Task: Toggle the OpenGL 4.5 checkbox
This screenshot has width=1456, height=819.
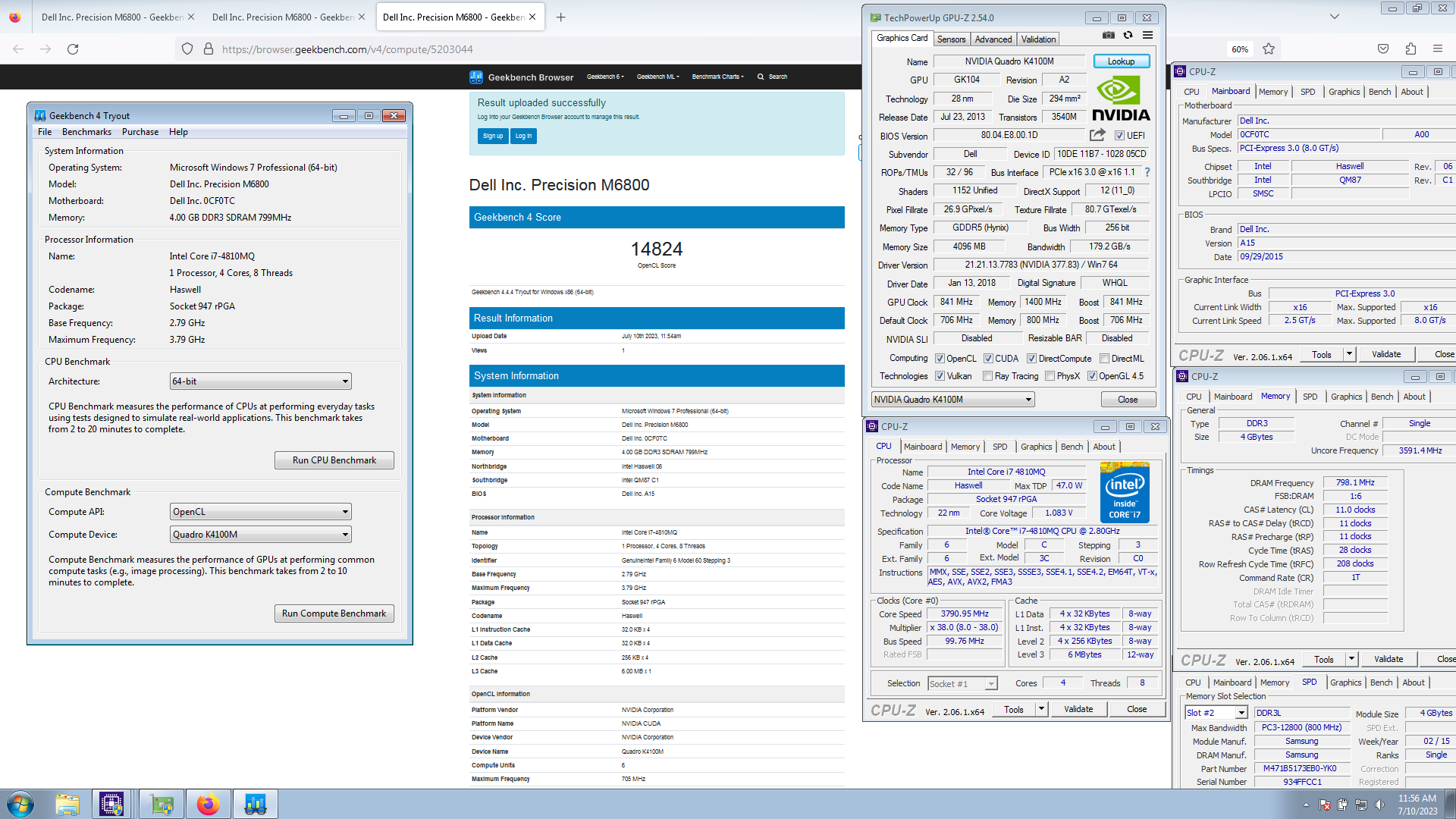Action: (1092, 376)
